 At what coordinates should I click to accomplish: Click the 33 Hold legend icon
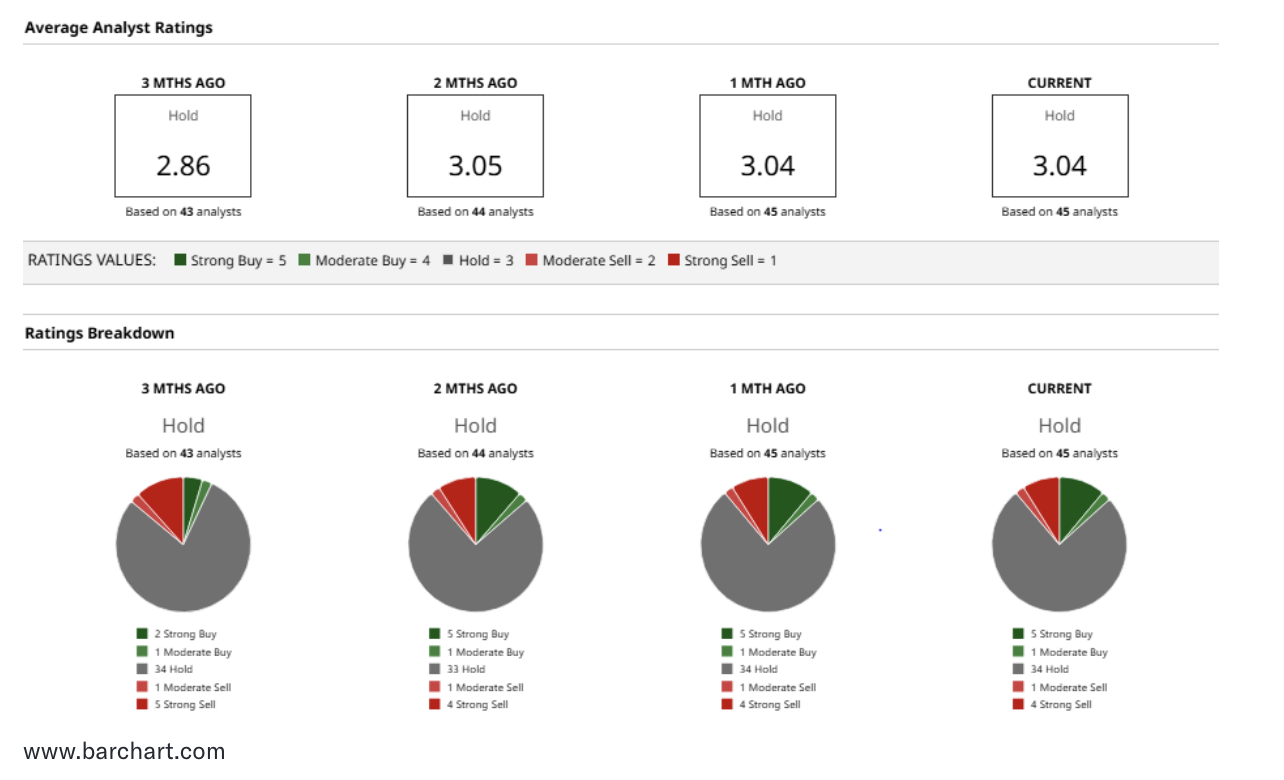[435, 669]
